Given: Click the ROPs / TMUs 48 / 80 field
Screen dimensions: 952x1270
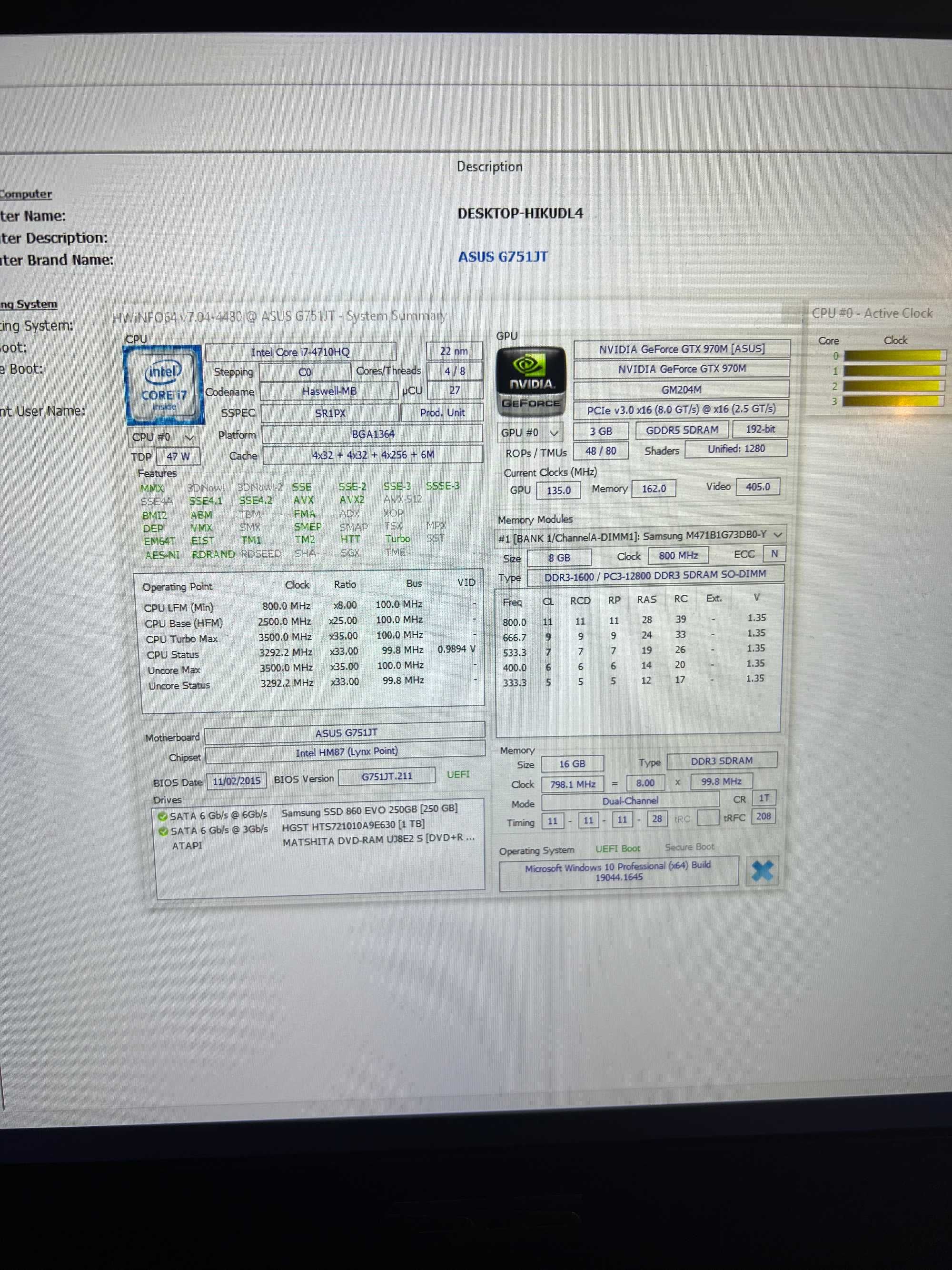Looking at the screenshot, I should 601,450.
